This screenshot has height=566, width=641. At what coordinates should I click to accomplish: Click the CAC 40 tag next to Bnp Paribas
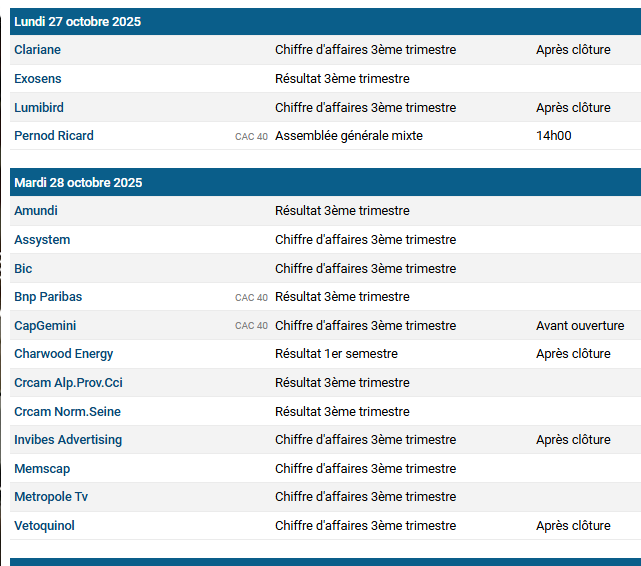pyautogui.click(x=251, y=298)
